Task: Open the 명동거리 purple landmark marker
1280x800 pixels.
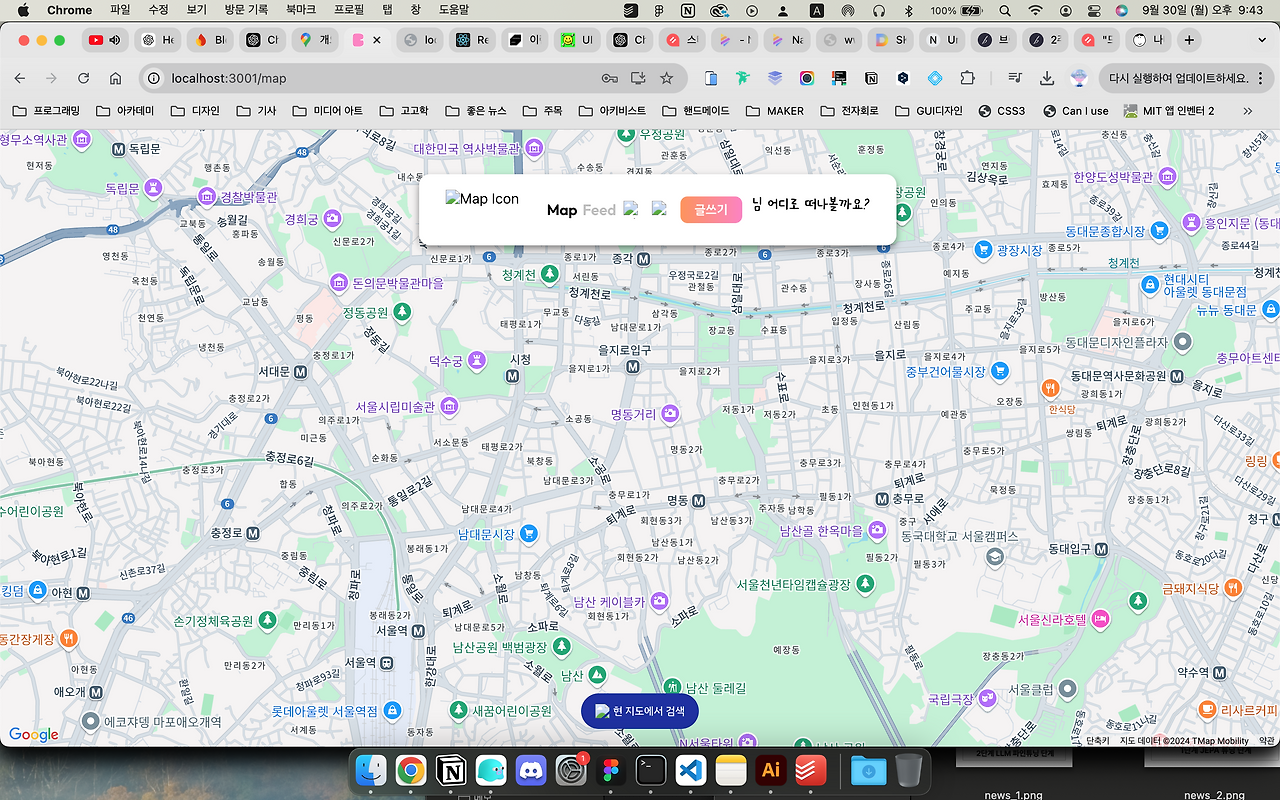Action: pos(670,413)
